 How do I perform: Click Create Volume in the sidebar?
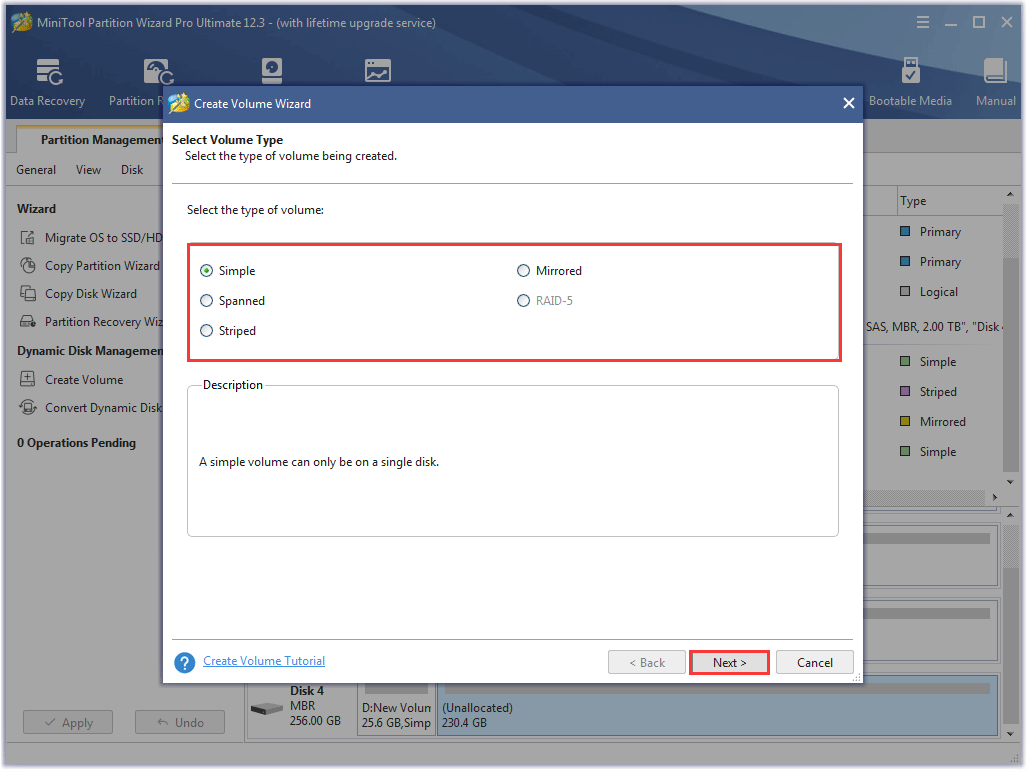(72, 379)
